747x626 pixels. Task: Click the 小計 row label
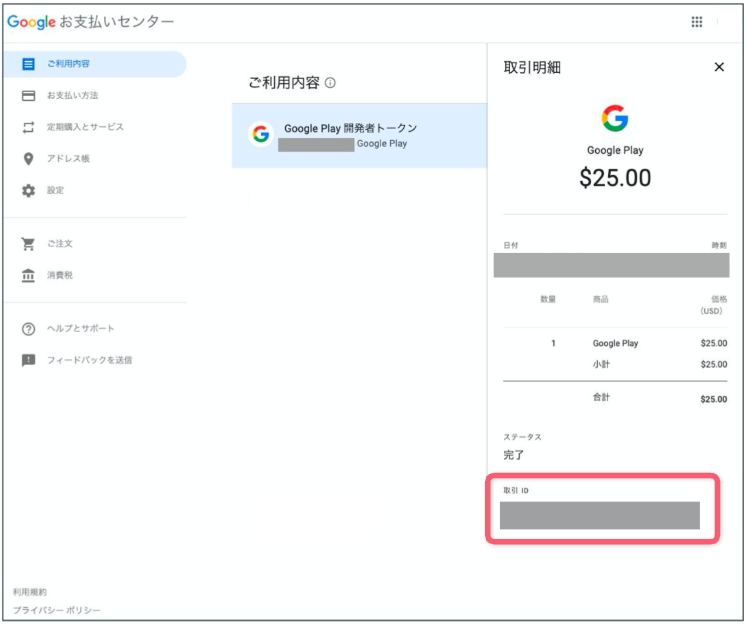(601, 364)
